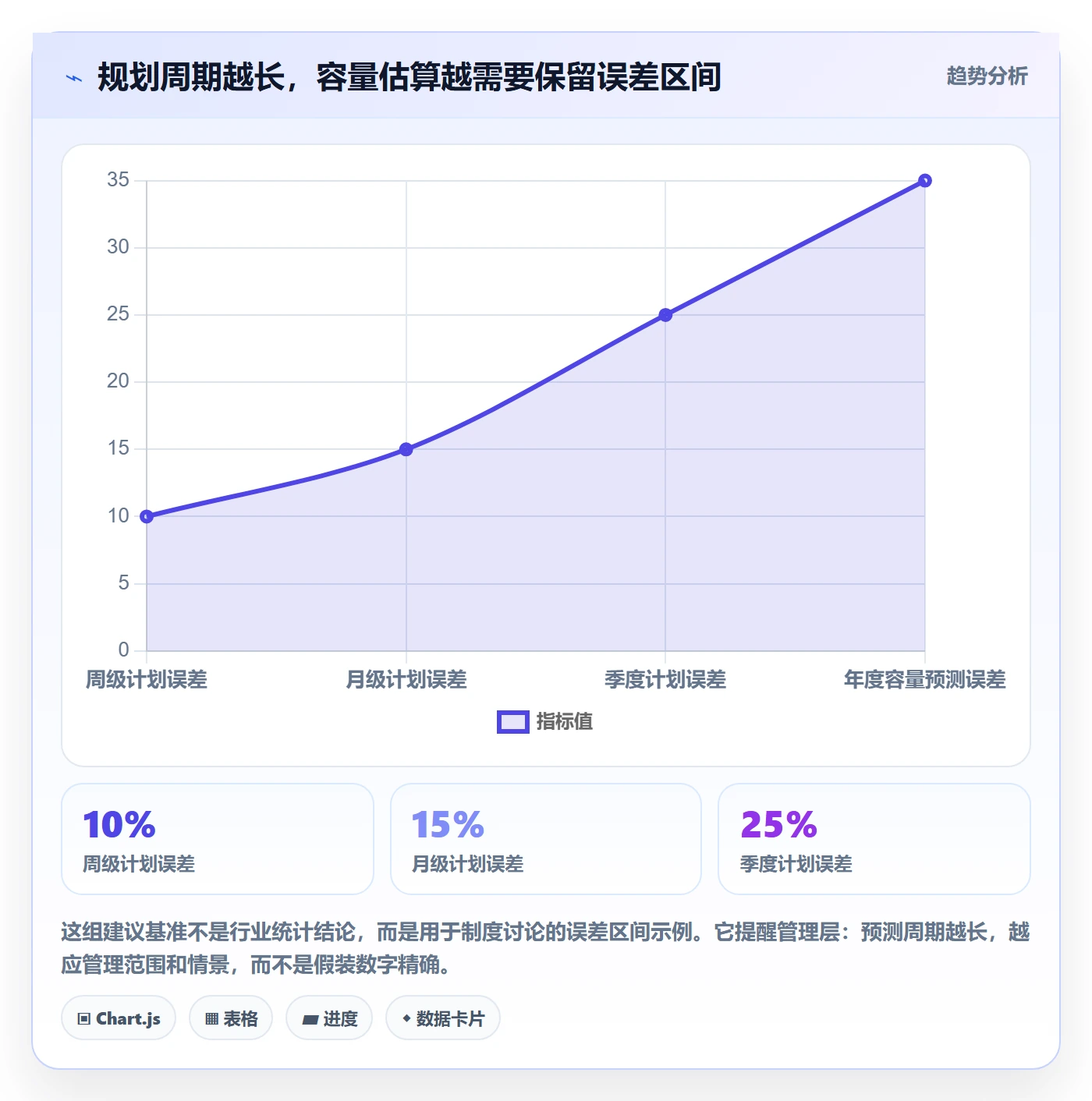Image resolution: width=1092 pixels, height=1101 pixels.
Task: Select the 季度计划误差 data point at 25
Action: [665, 315]
